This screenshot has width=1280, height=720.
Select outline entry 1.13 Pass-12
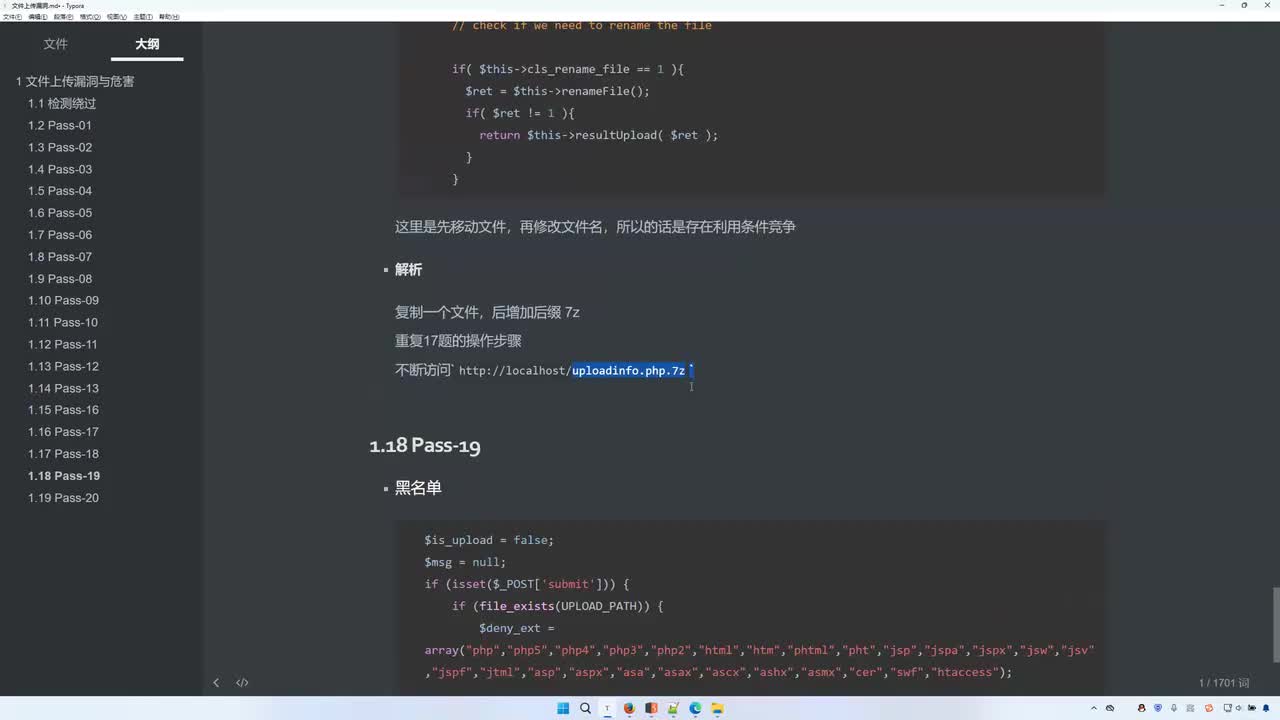[63, 367]
